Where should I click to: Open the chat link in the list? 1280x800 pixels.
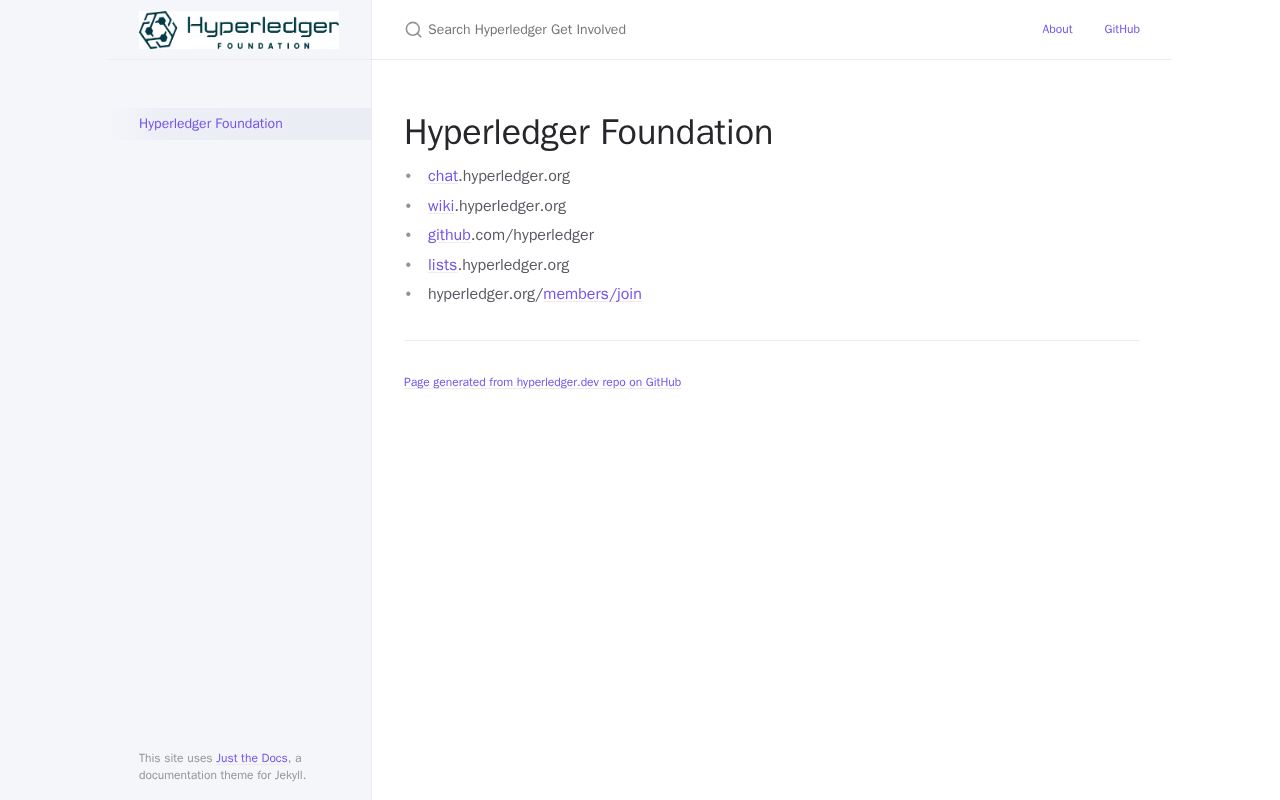click(442, 176)
